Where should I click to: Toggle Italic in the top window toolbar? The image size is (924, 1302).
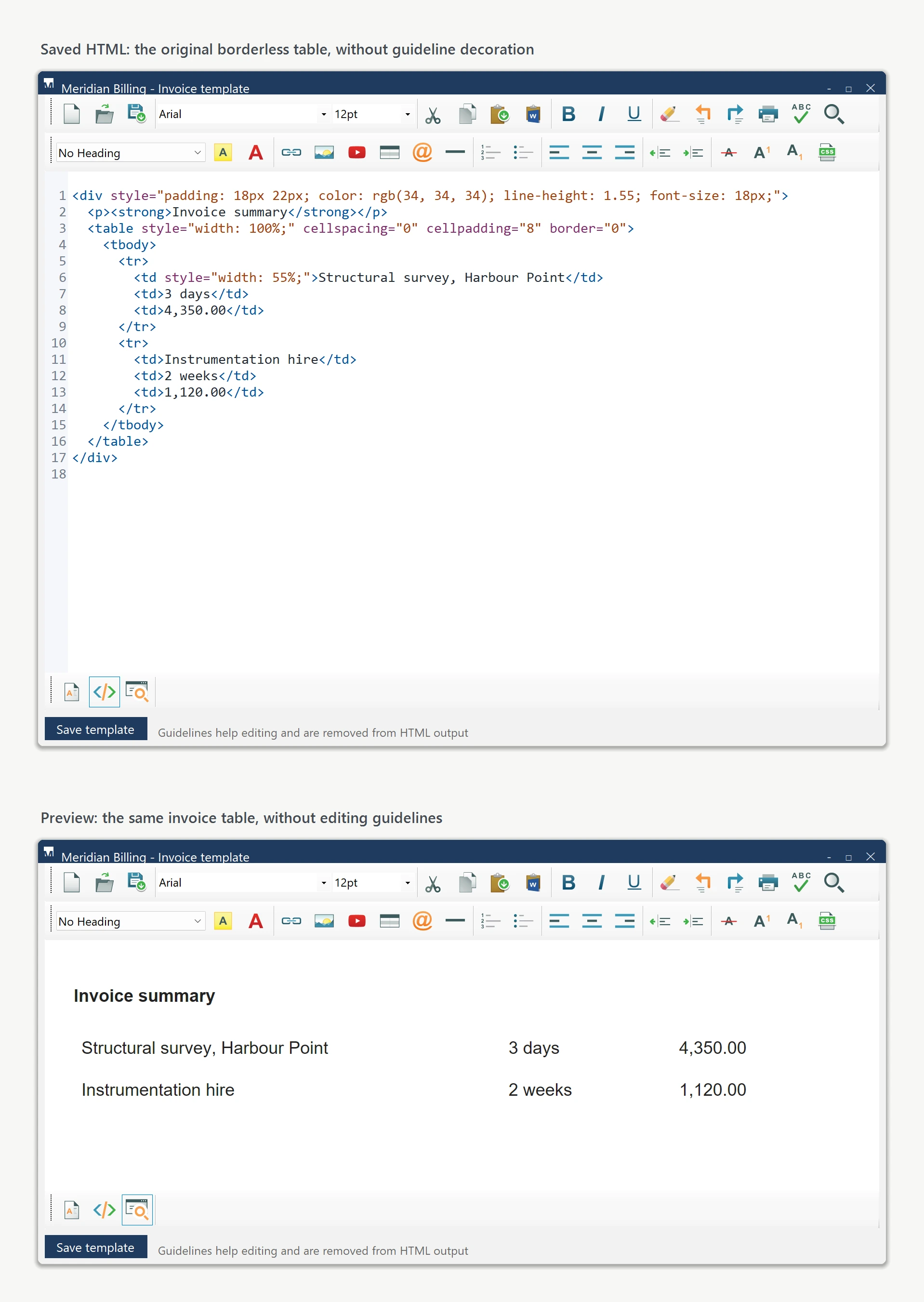[601, 114]
